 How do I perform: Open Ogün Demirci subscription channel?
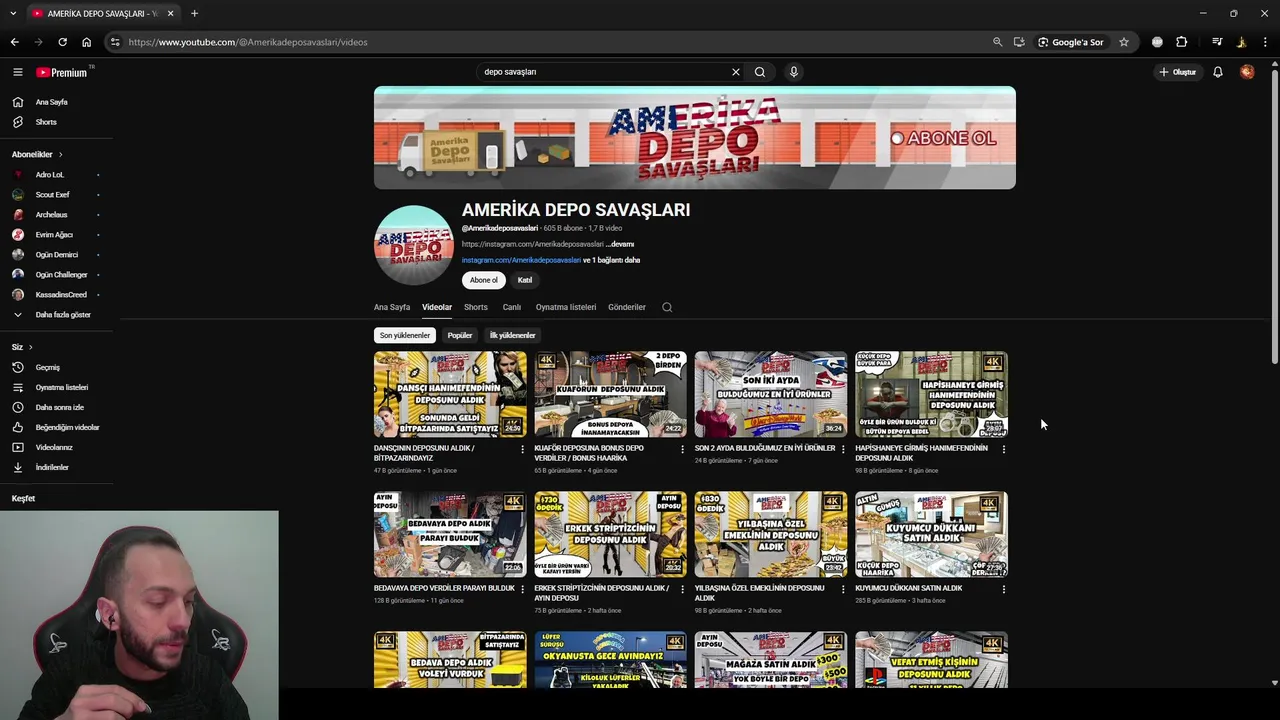(x=56, y=255)
